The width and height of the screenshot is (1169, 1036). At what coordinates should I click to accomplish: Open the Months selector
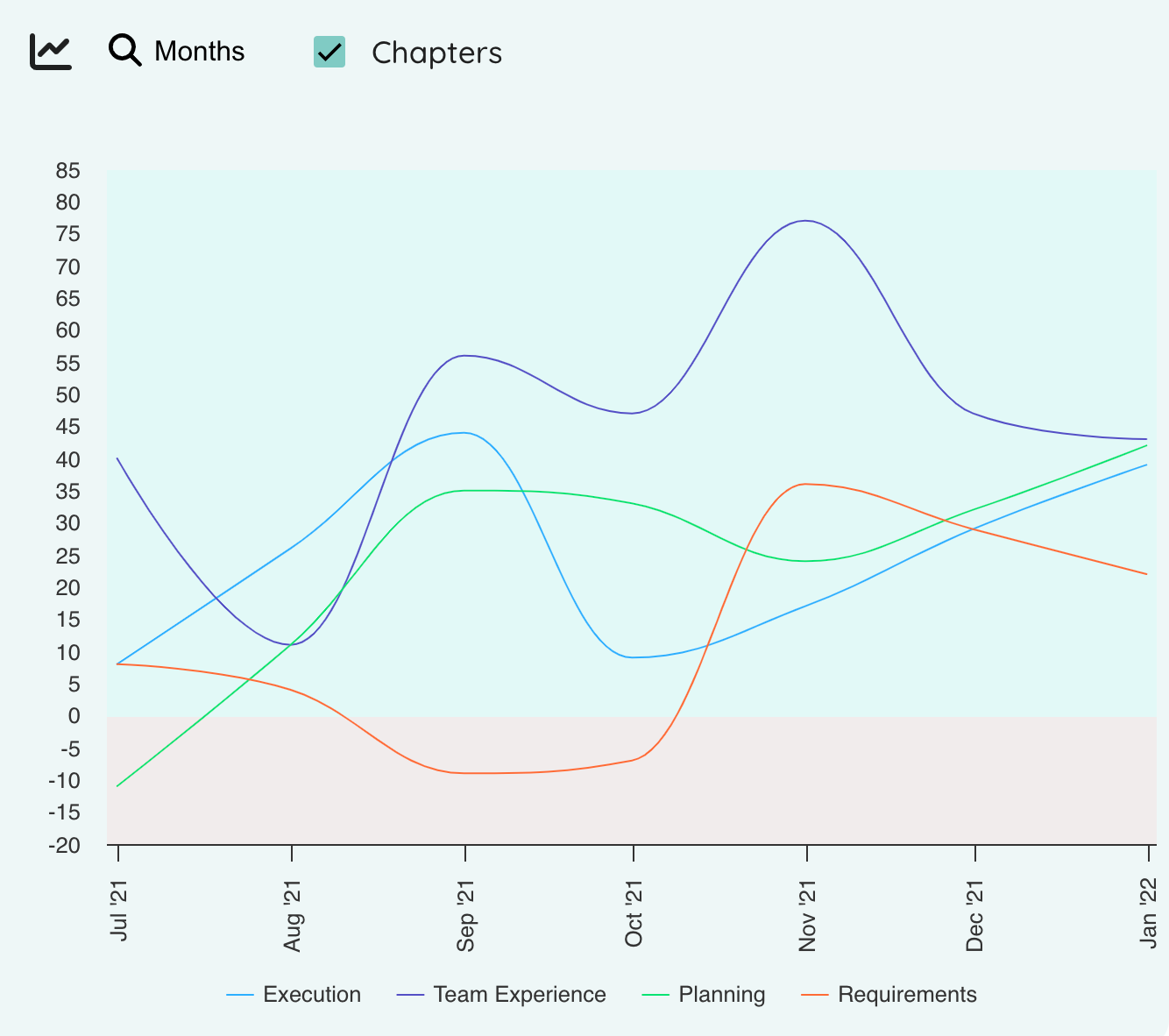(199, 51)
